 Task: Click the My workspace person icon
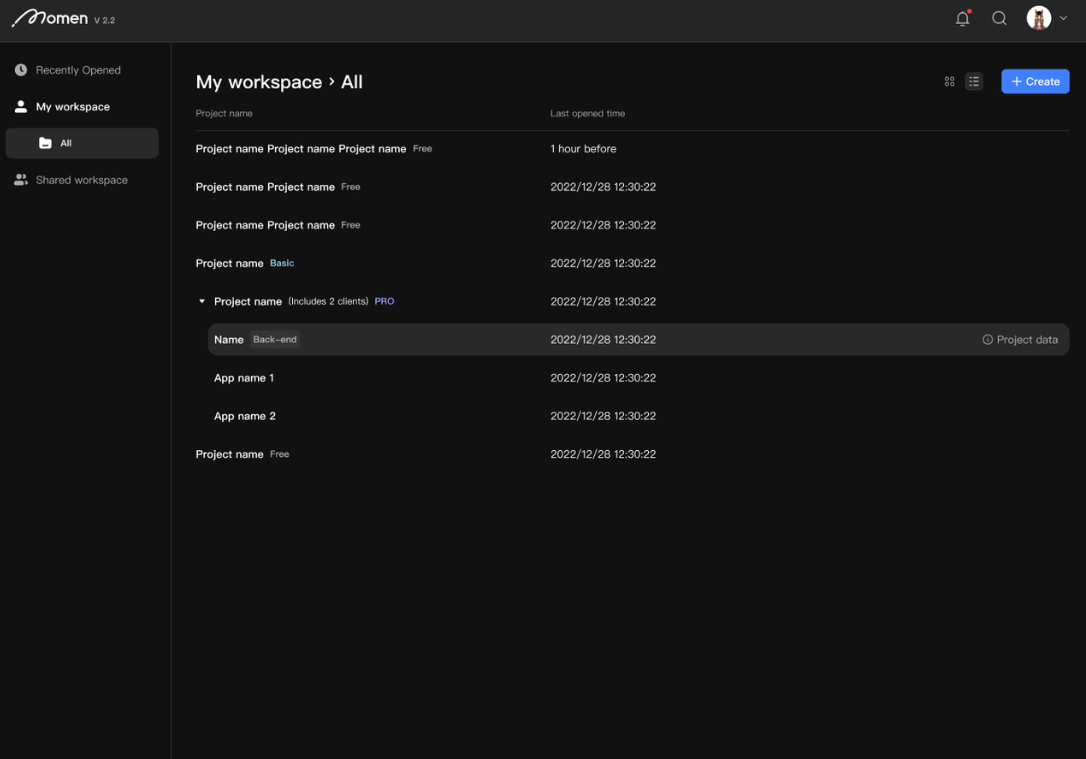pyautogui.click(x=21, y=106)
